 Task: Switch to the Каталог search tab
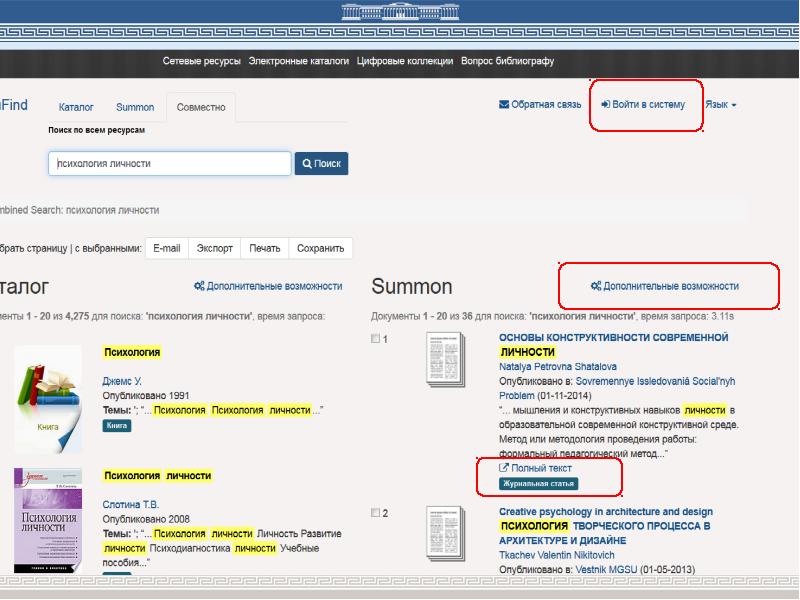pos(76,107)
